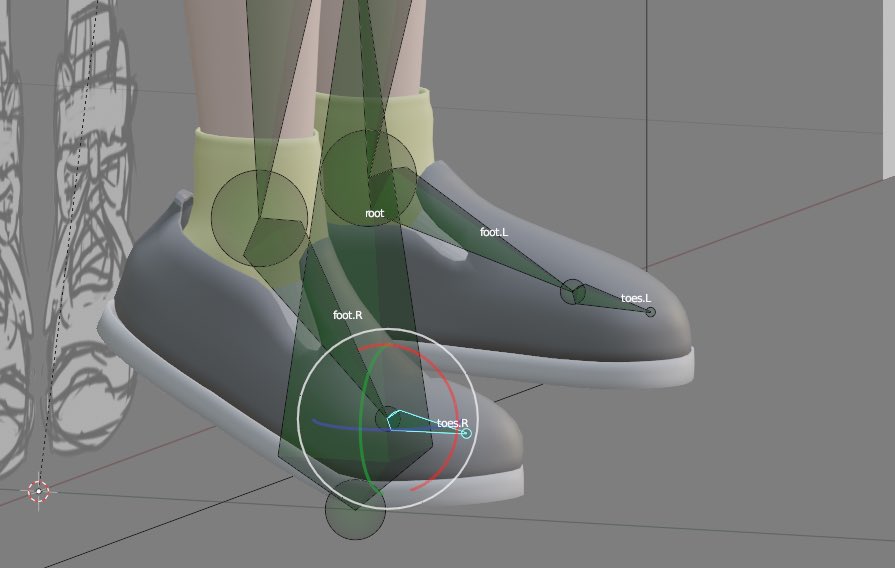Grab the green rotation gizmo arc
The width and height of the screenshot is (895, 568).
[x=363, y=422]
